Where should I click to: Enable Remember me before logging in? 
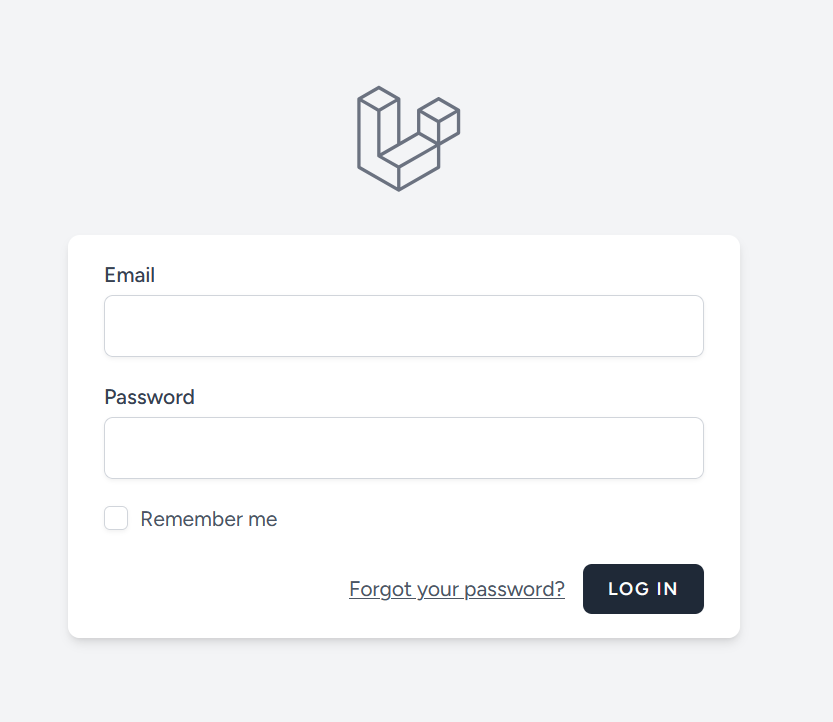pyautogui.click(x=116, y=518)
